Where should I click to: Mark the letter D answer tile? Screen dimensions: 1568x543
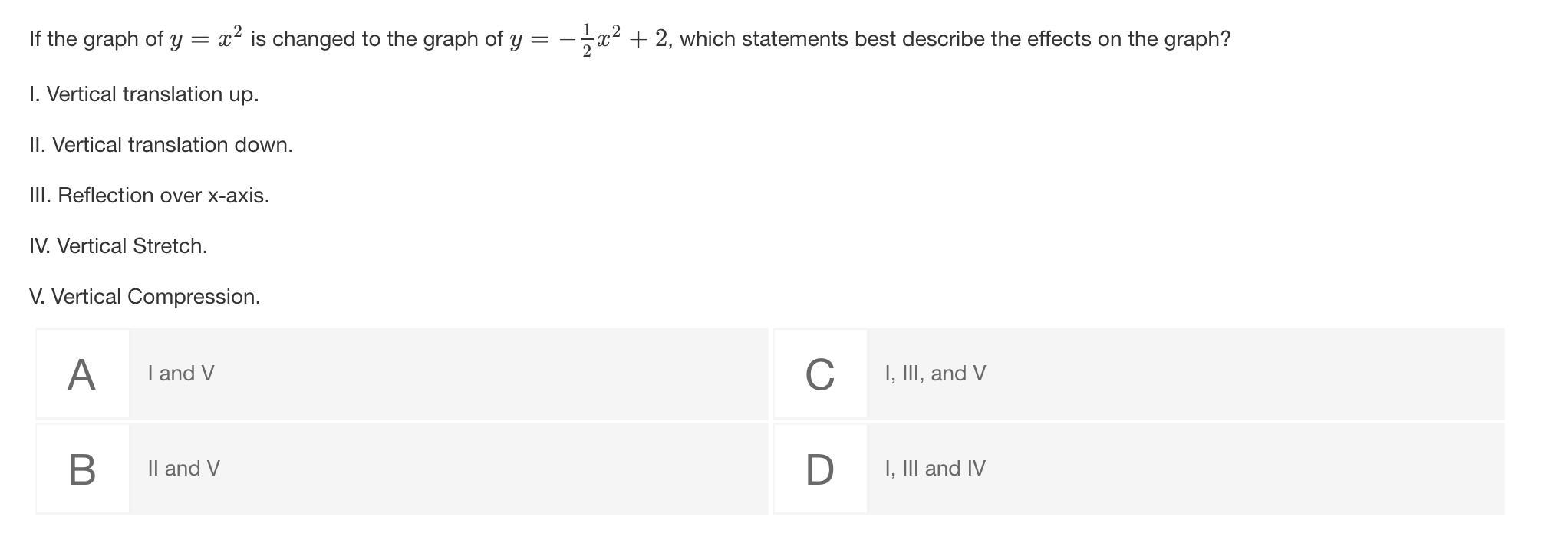pyautogui.click(x=820, y=469)
